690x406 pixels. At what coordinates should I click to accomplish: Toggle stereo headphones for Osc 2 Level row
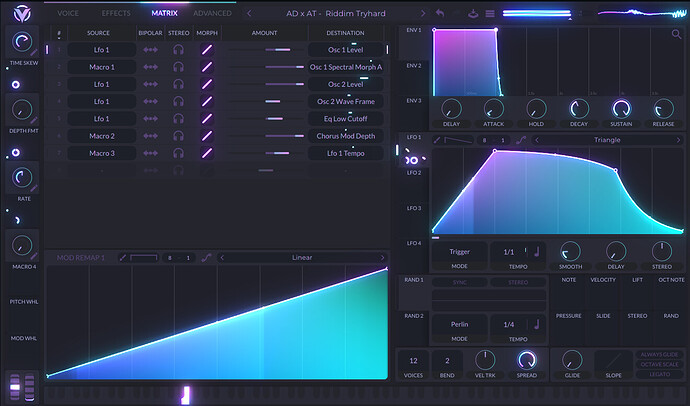178,84
